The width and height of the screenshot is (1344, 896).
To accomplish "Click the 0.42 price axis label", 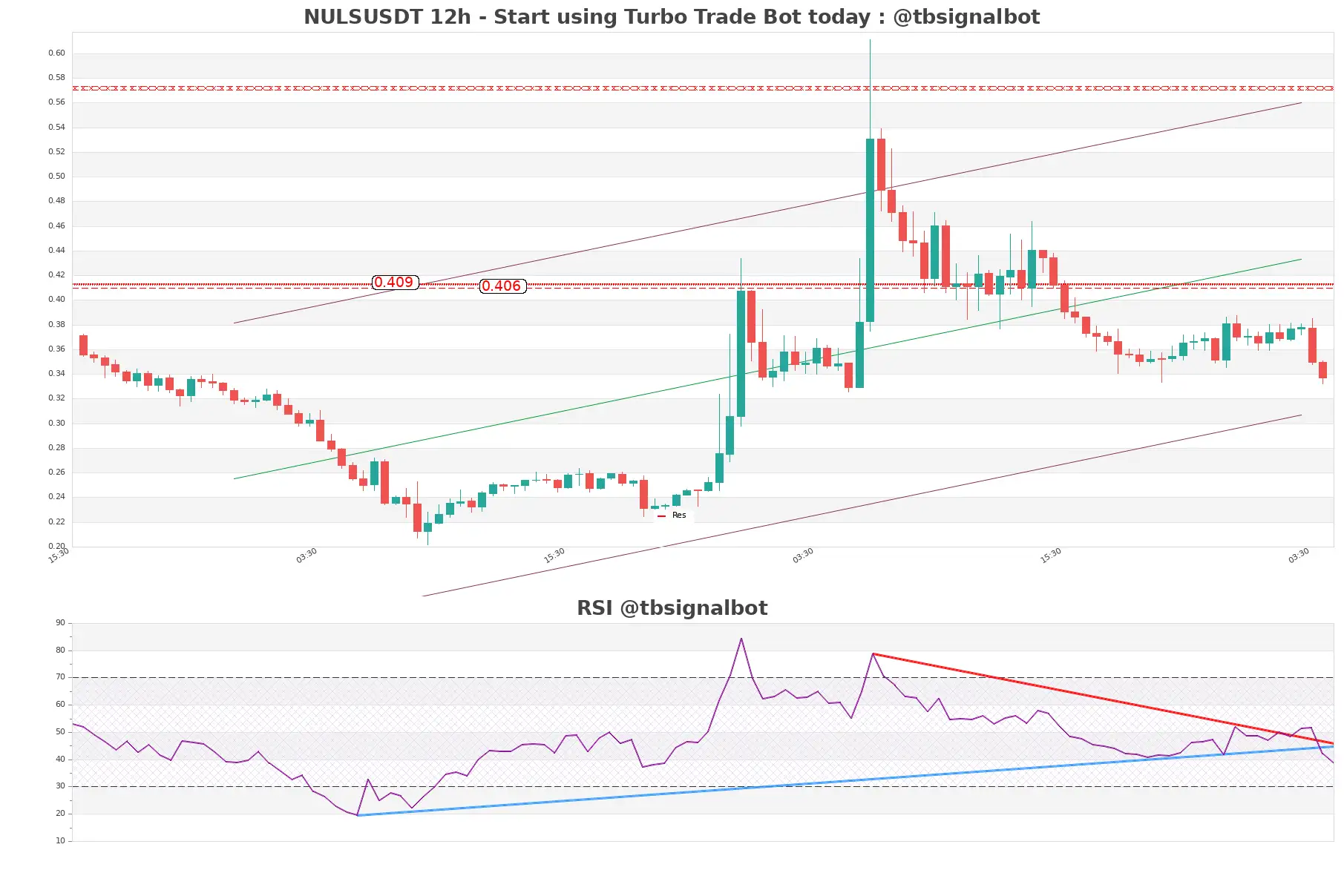I will click(x=56, y=274).
